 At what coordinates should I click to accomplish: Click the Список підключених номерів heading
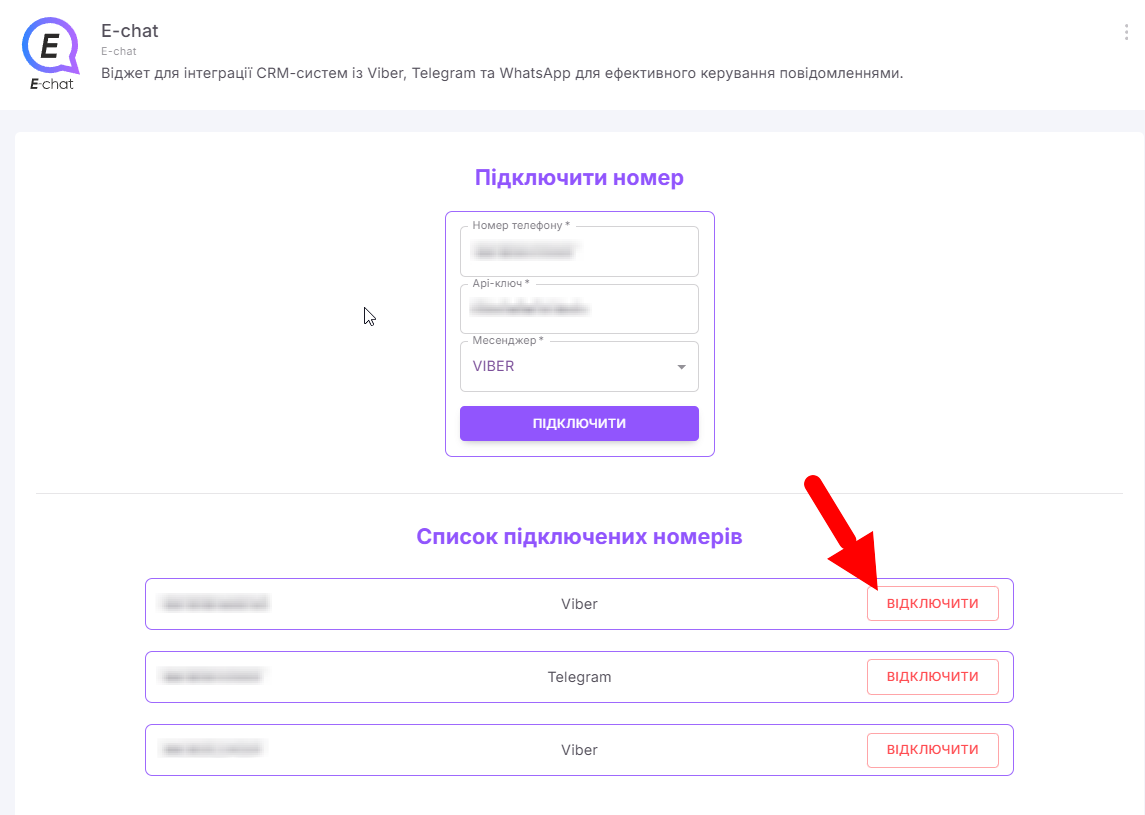coord(579,537)
